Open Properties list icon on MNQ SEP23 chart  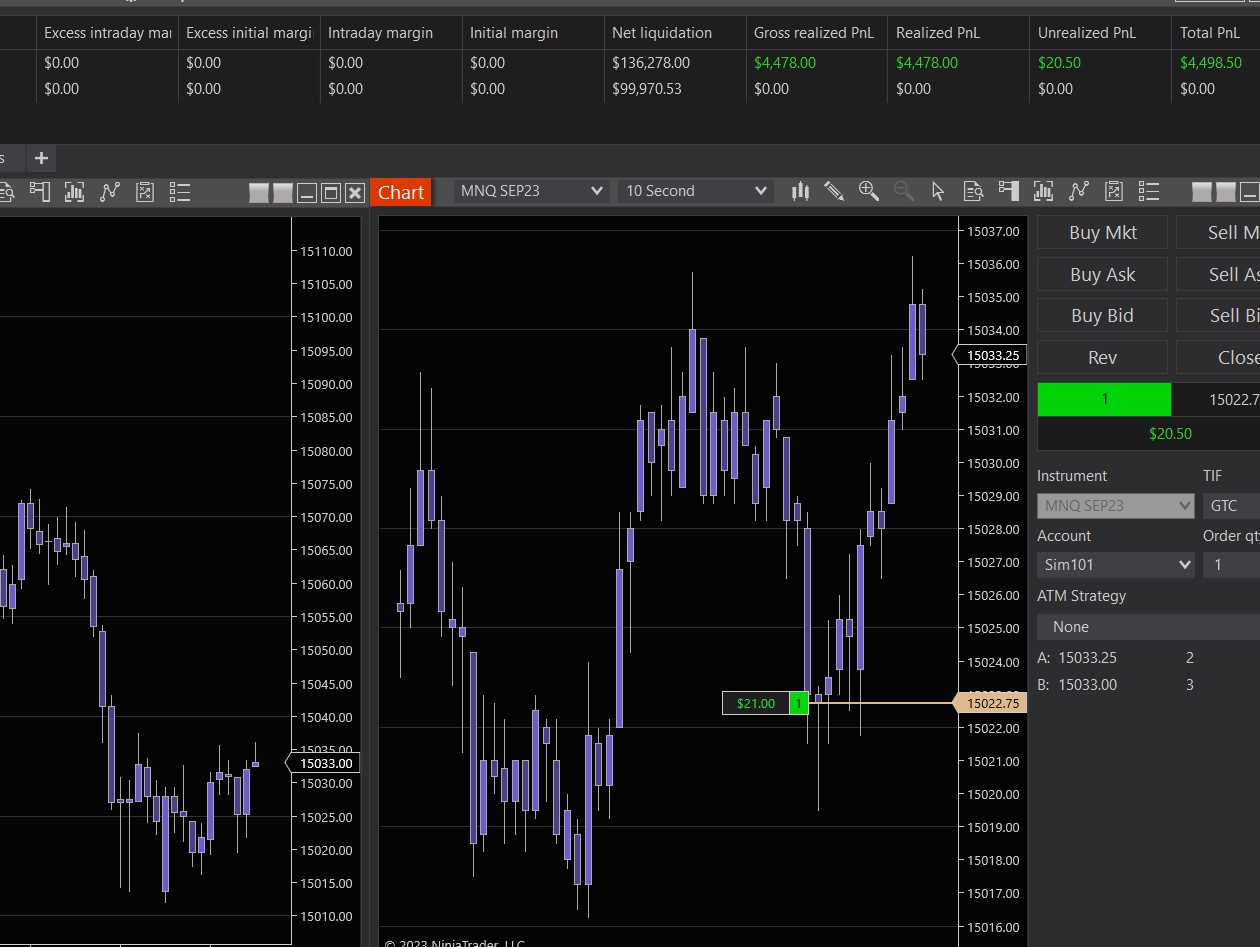pos(1148,191)
